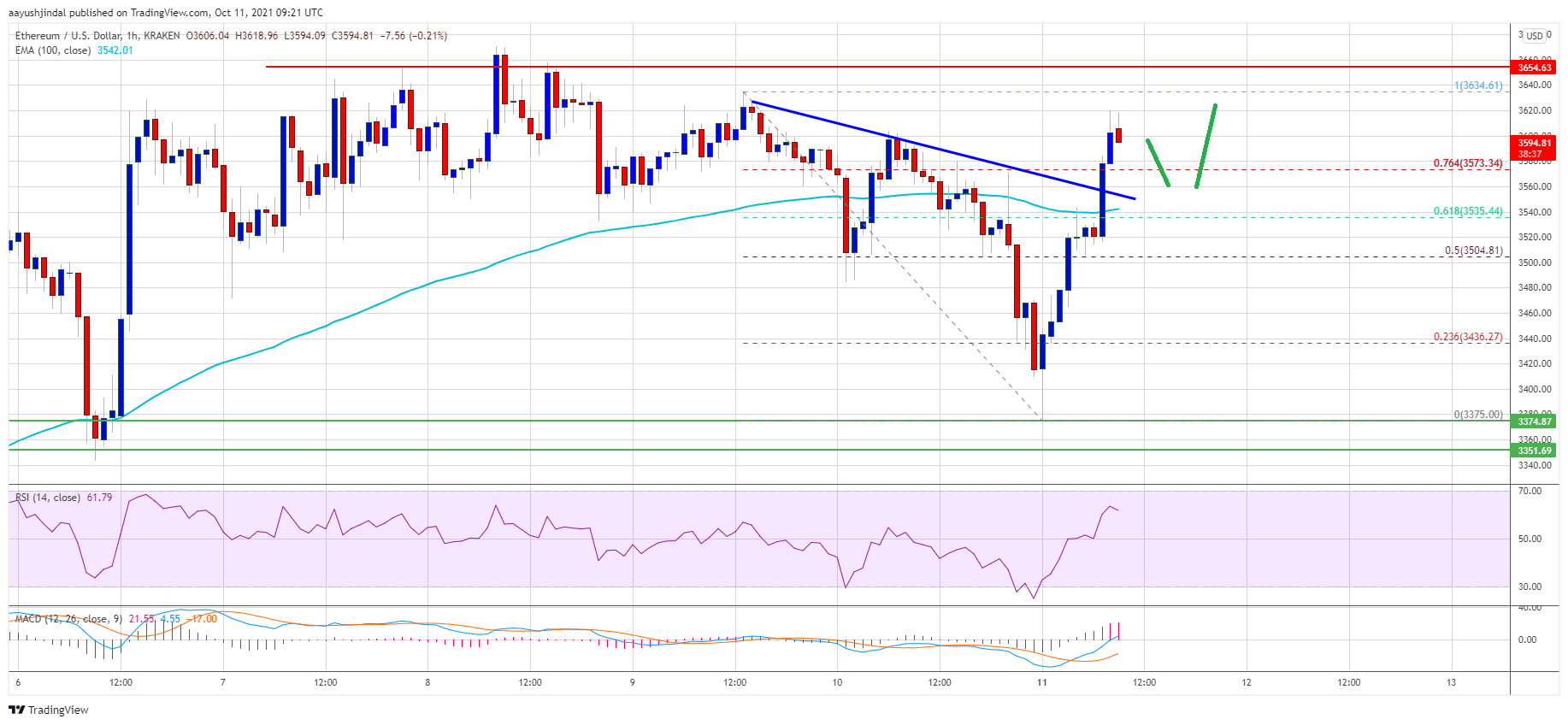Click the USD currency label on price axis
The image size is (1568, 725).
(x=1536, y=36)
